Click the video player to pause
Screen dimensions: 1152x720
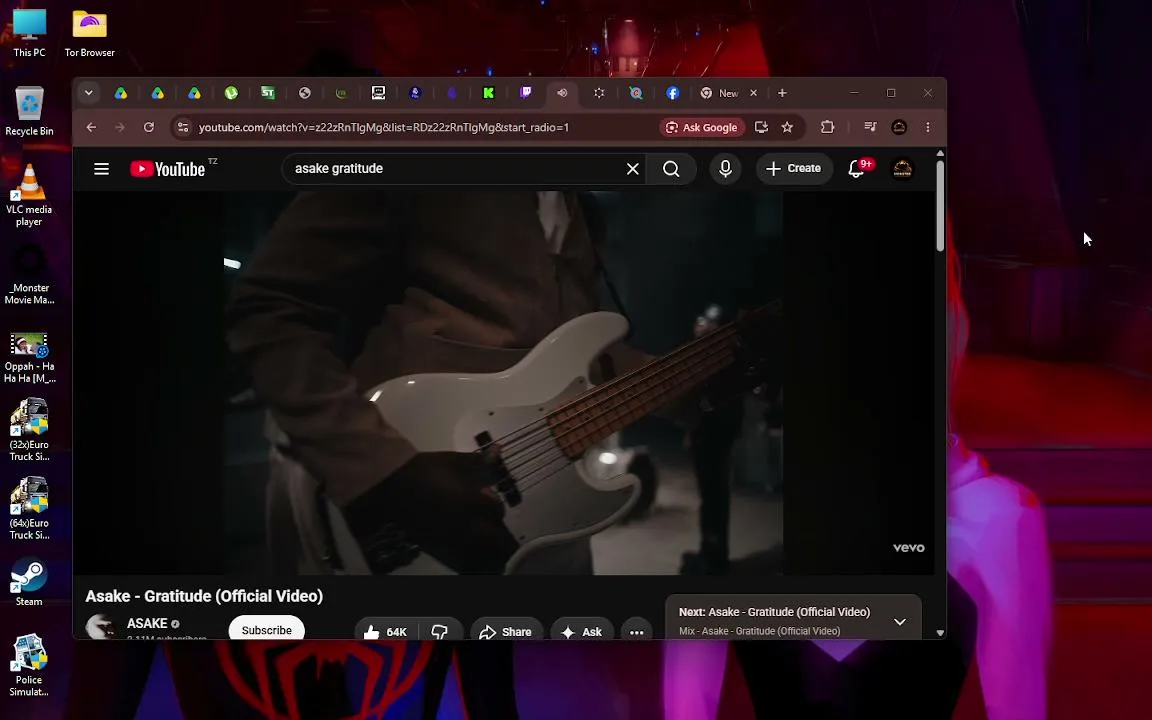pyautogui.click(x=503, y=382)
